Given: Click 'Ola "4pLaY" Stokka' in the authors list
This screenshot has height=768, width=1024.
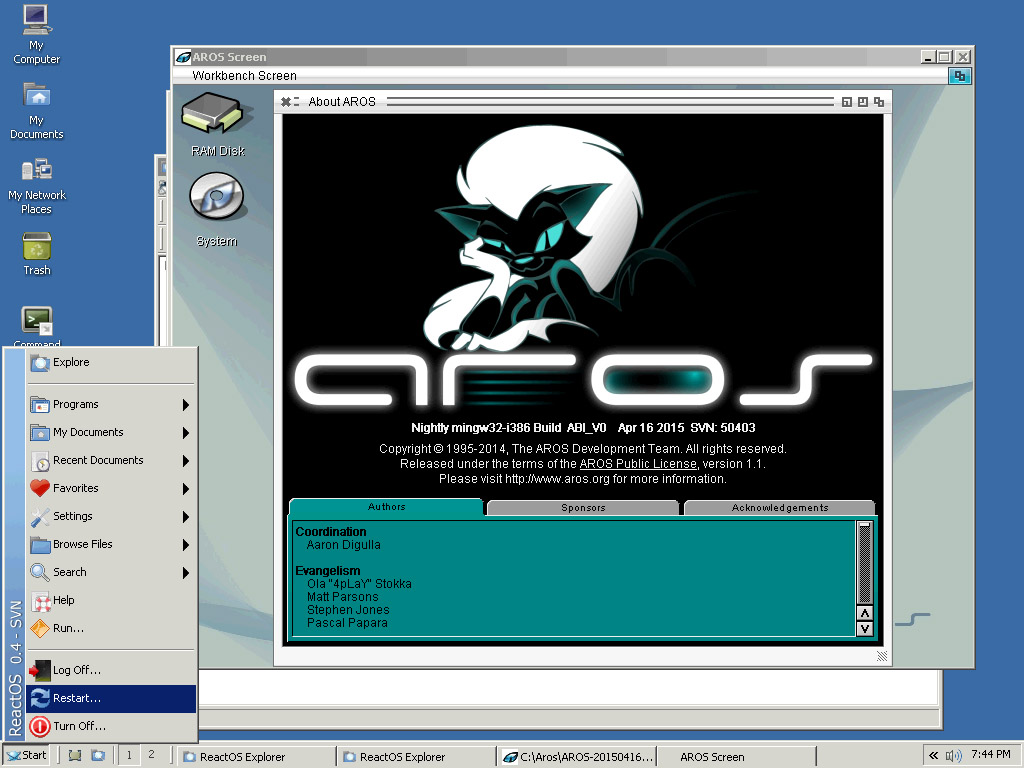Looking at the screenshot, I should [359, 584].
